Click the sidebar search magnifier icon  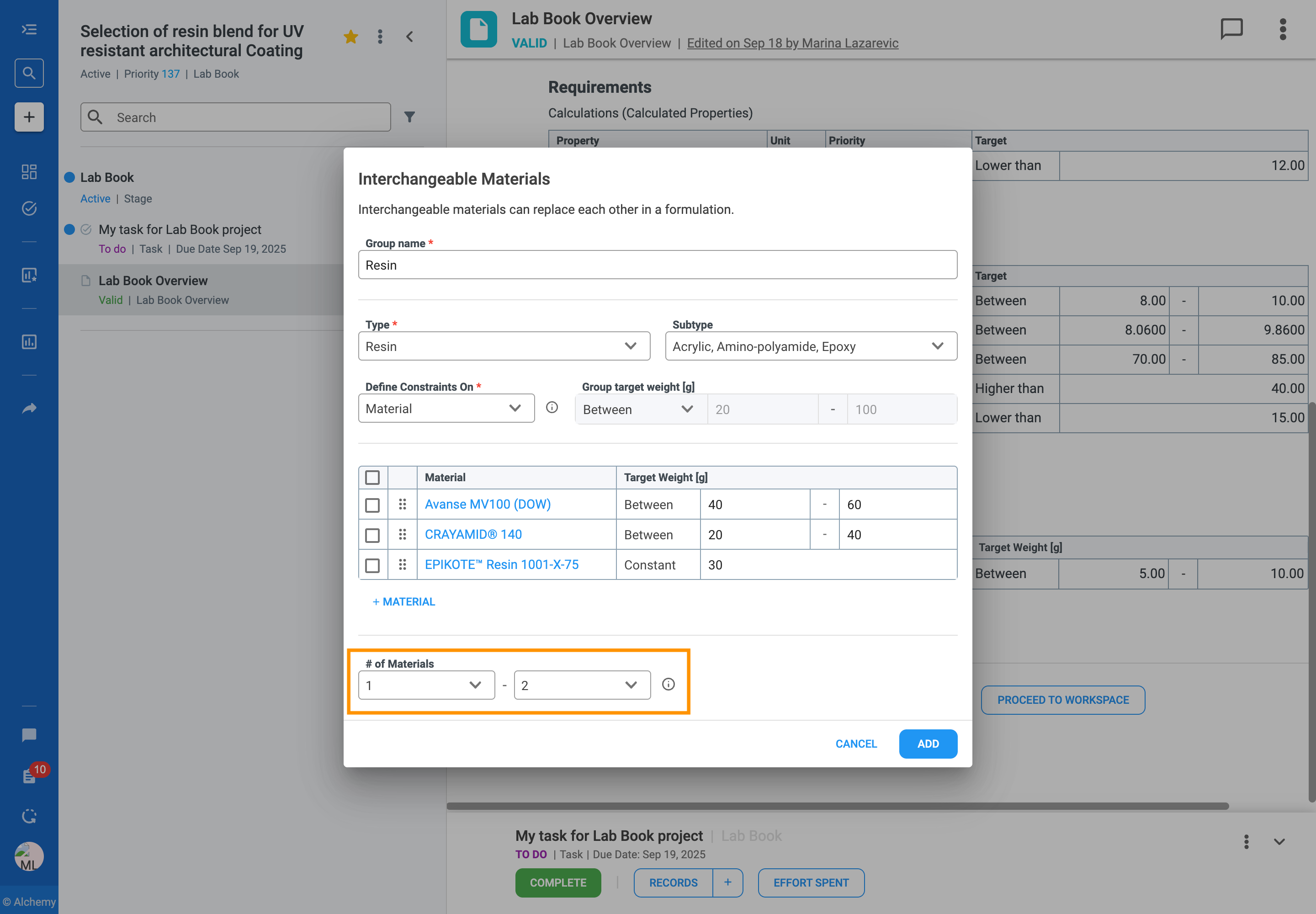(x=29, y=73)
